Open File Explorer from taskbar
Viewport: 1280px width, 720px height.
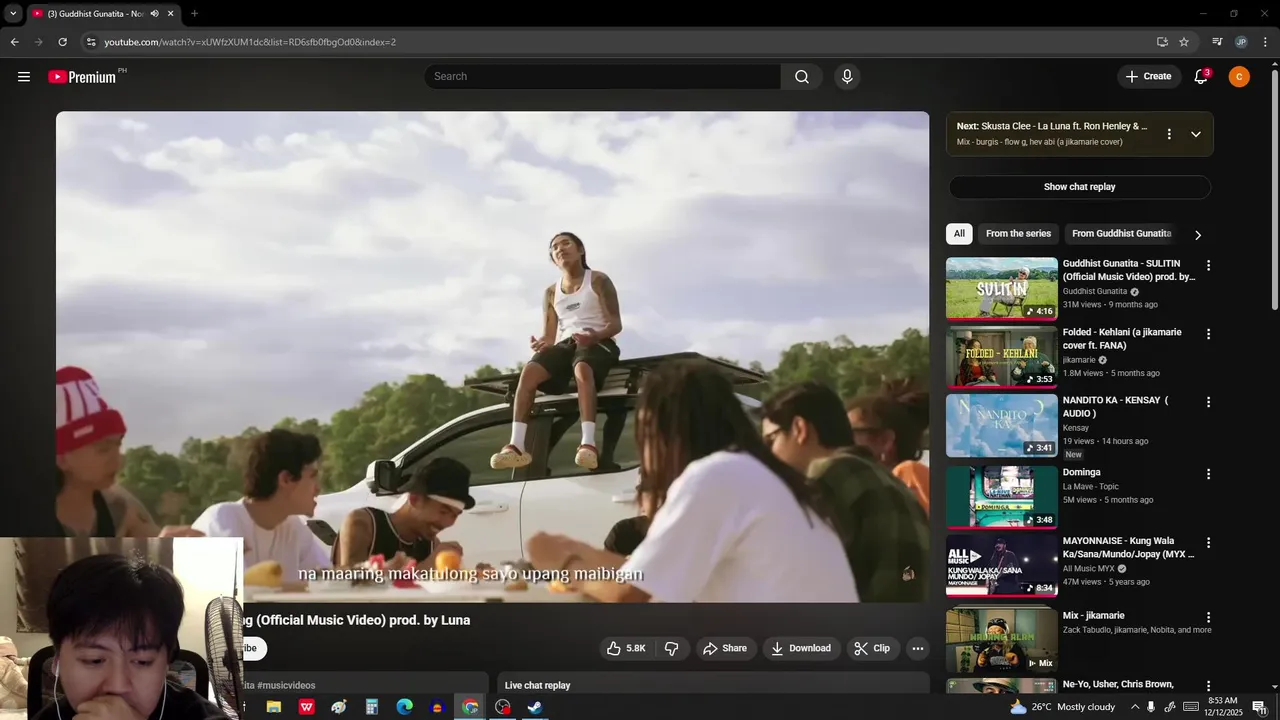(x=274, y=707)
